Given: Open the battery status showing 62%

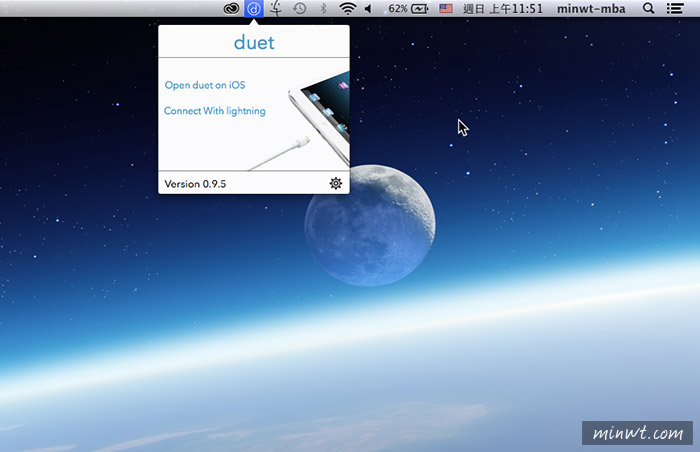Looking at the screenshot, I should tap(408, 8).
